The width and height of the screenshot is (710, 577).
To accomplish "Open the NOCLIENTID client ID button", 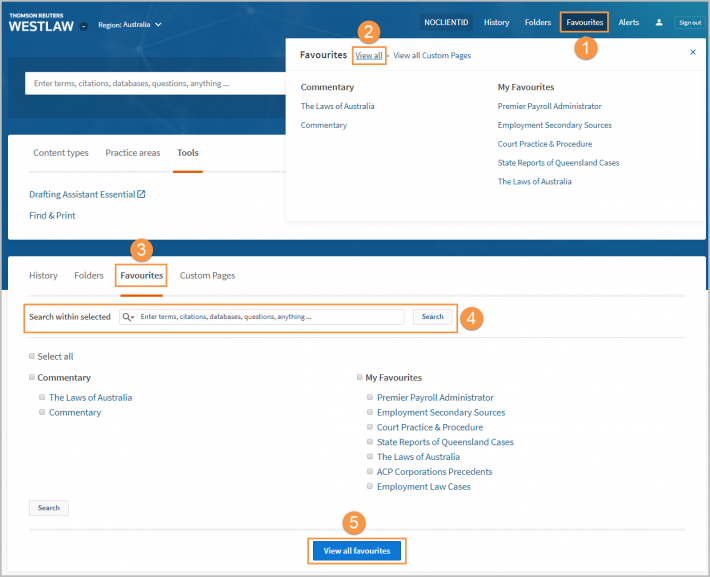I will click(x=446, y=22).
